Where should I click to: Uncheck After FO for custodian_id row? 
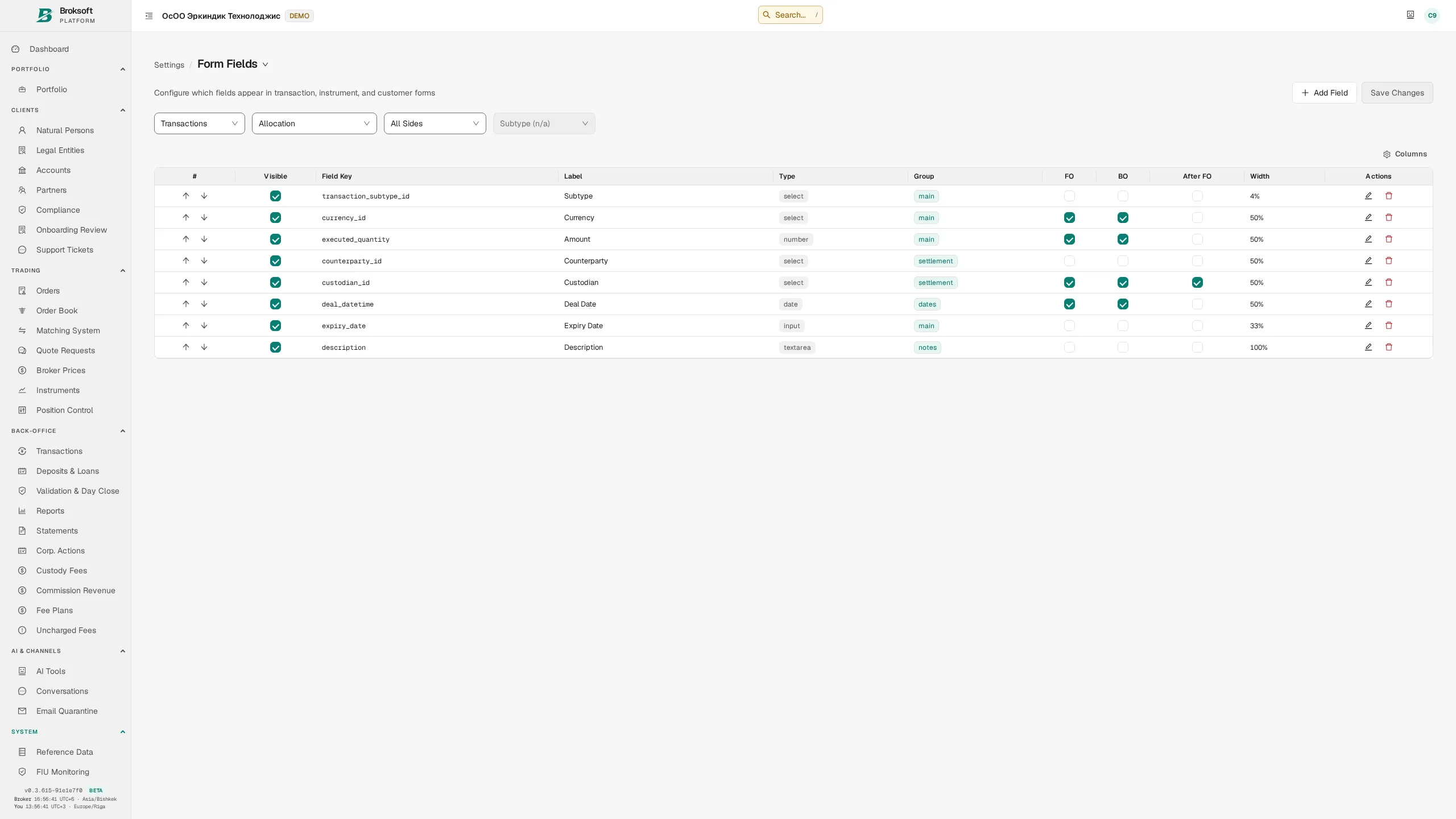tap(1197, 283)
